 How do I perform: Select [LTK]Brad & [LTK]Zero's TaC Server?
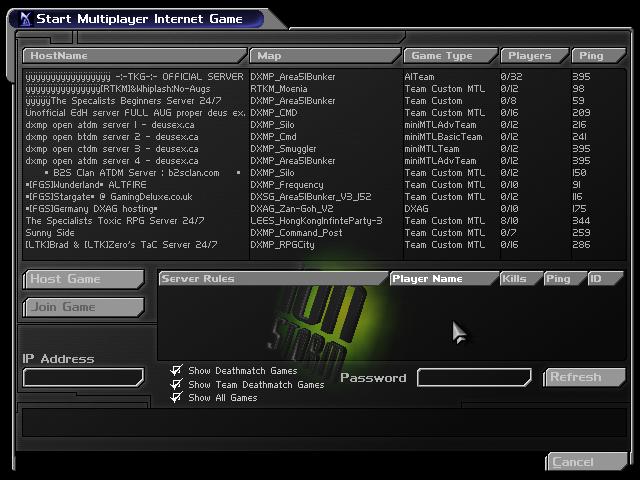[324, 245]
